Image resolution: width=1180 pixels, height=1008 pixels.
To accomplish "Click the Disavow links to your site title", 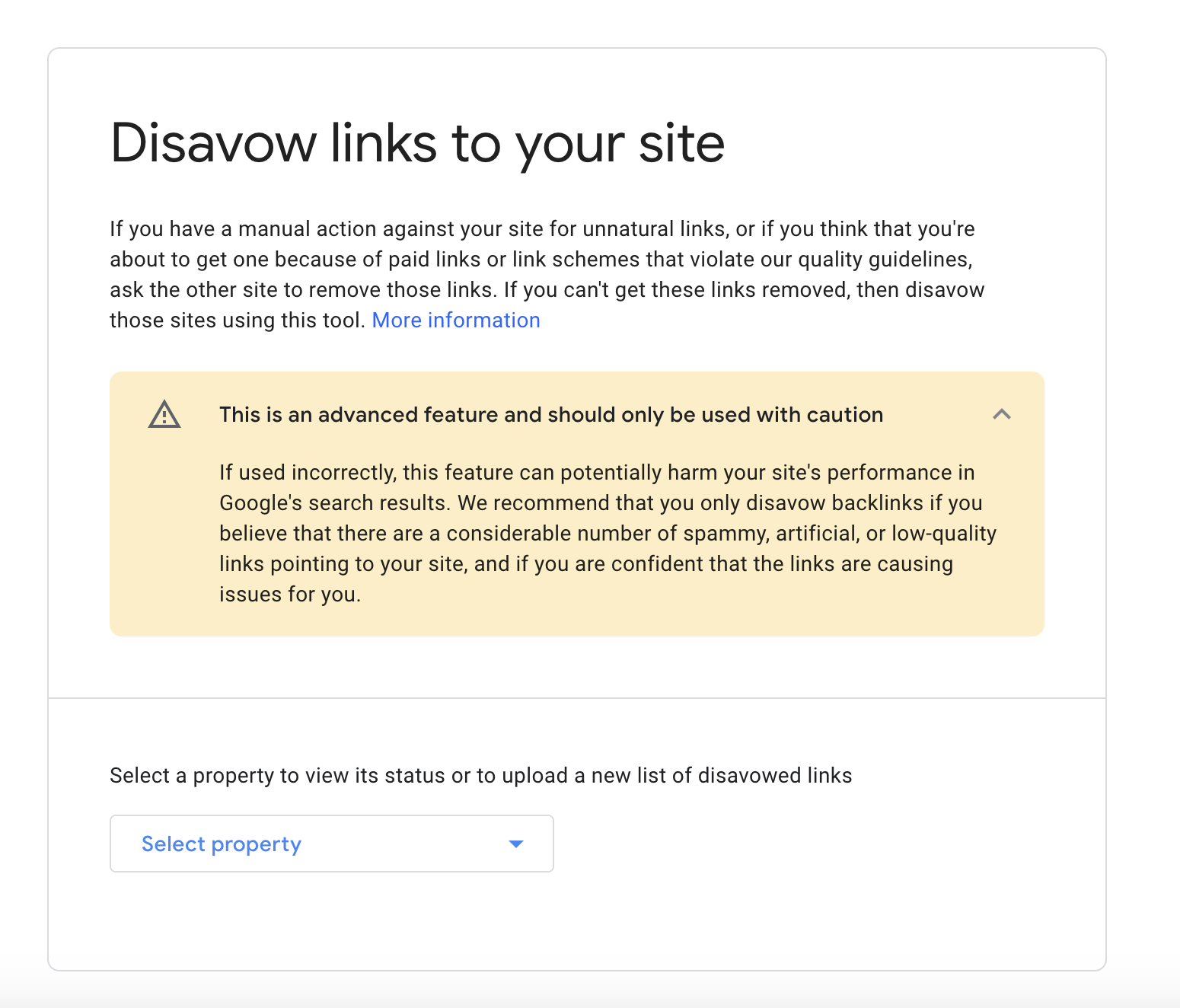I will [x=418, y=142].
